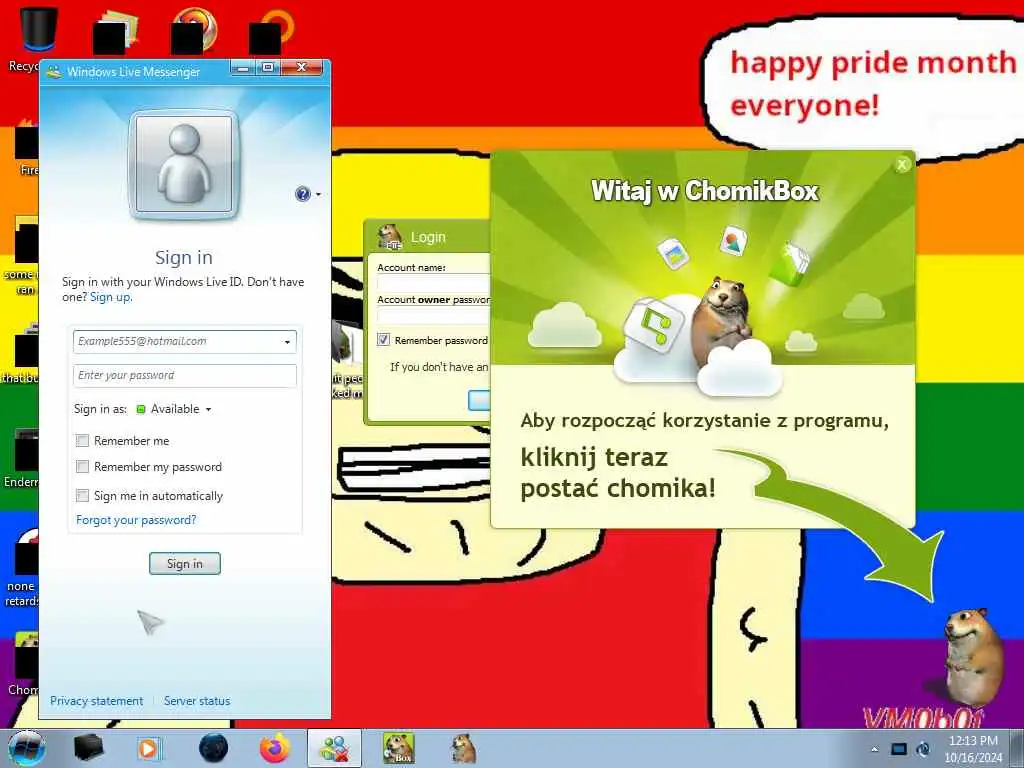
Task: Enable Sign me in automatically checkbox
Action: pyautogui.click(x=82, y=496)
